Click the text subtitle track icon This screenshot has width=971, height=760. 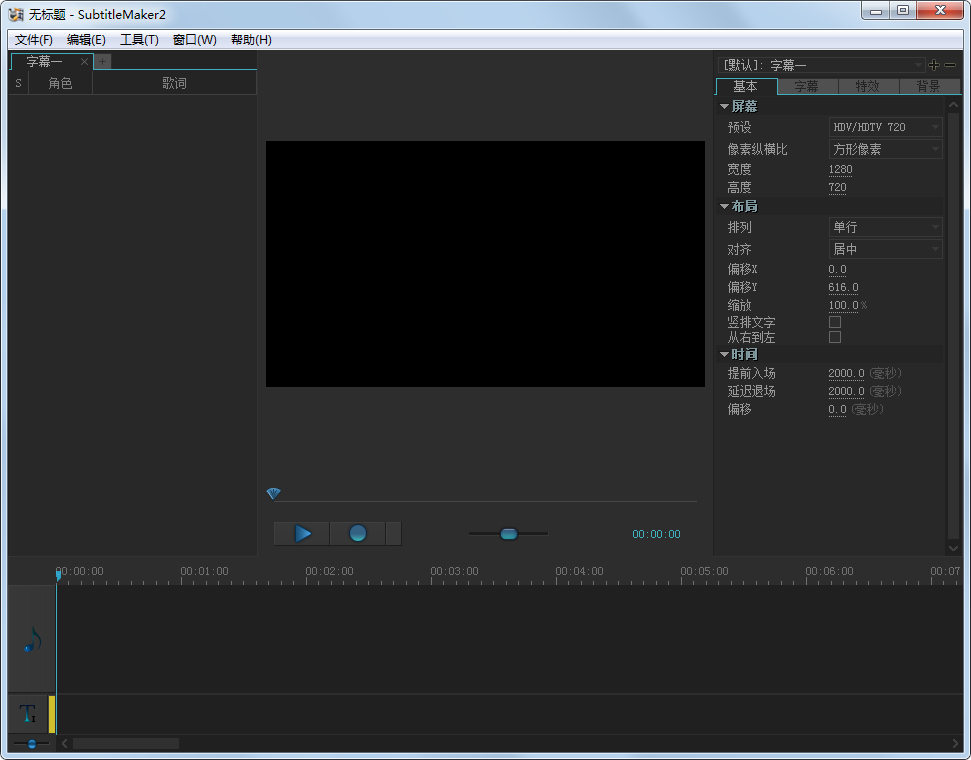click(28, 715)
